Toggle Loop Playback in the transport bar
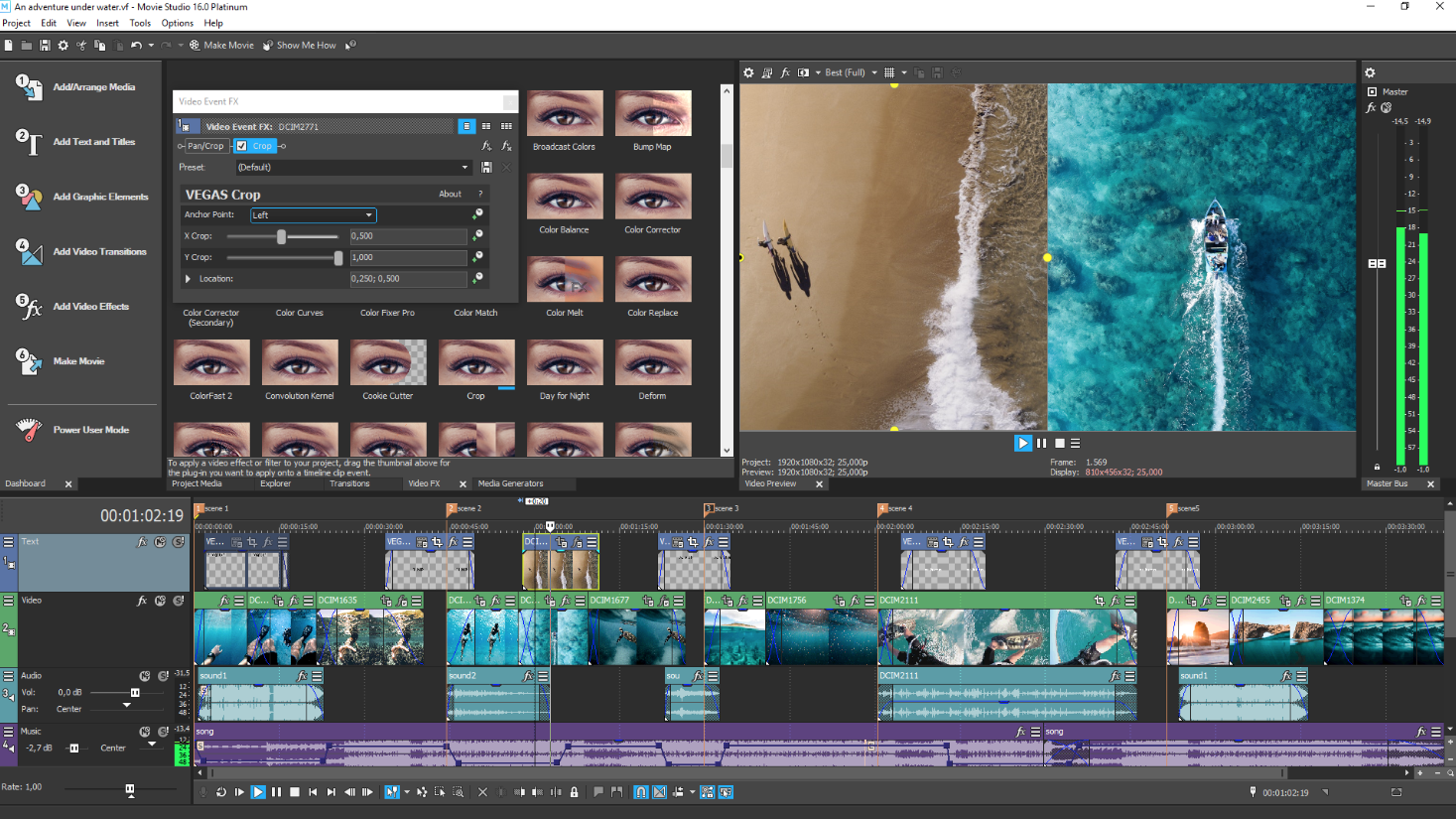Viewport: 1456px width, 819px height. coord(220,792)
